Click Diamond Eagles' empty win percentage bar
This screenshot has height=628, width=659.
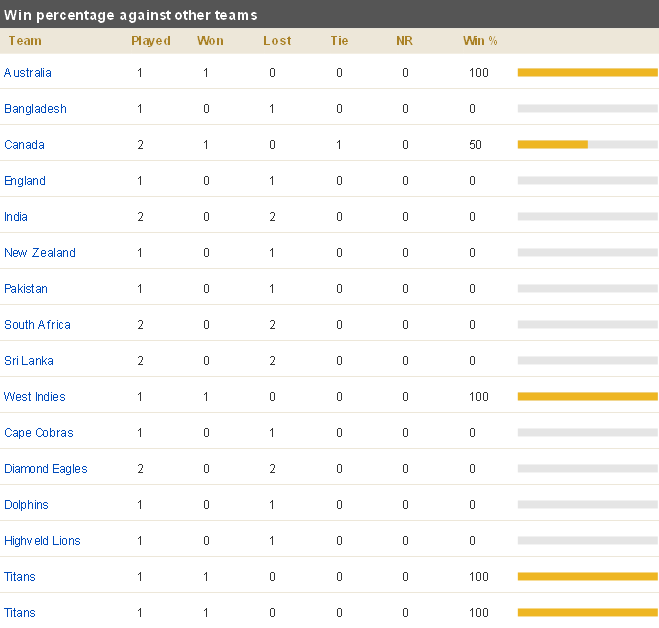tap(588, 469)
